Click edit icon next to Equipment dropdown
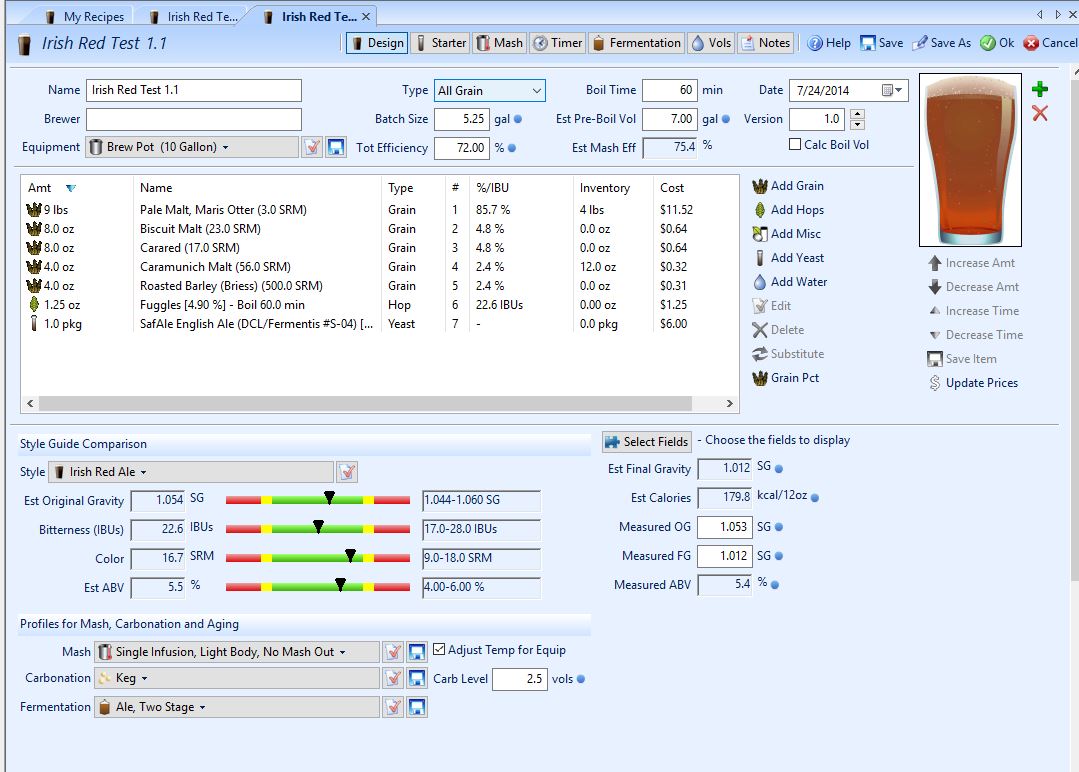 pyautogui.click(x=312, y=147)
